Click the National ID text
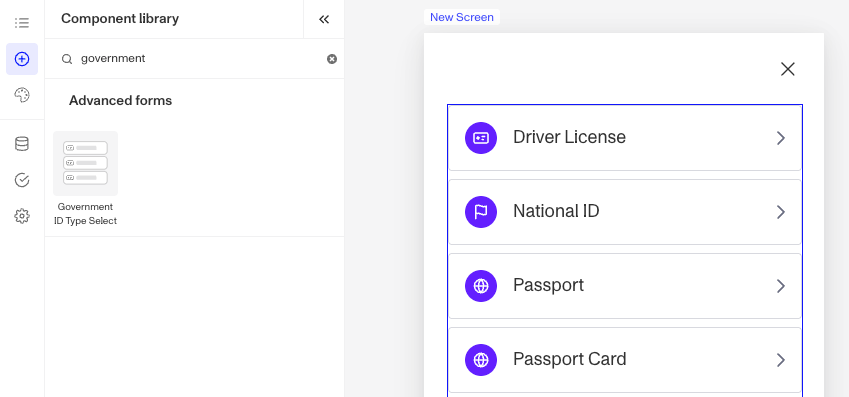 point(556,211)
